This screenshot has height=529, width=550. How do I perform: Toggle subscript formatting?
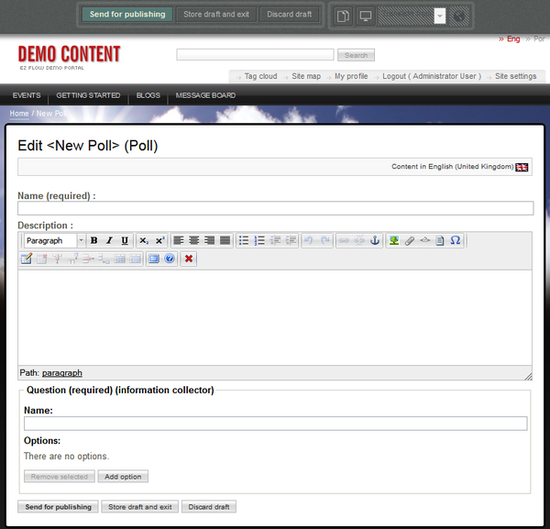point(144,241)
